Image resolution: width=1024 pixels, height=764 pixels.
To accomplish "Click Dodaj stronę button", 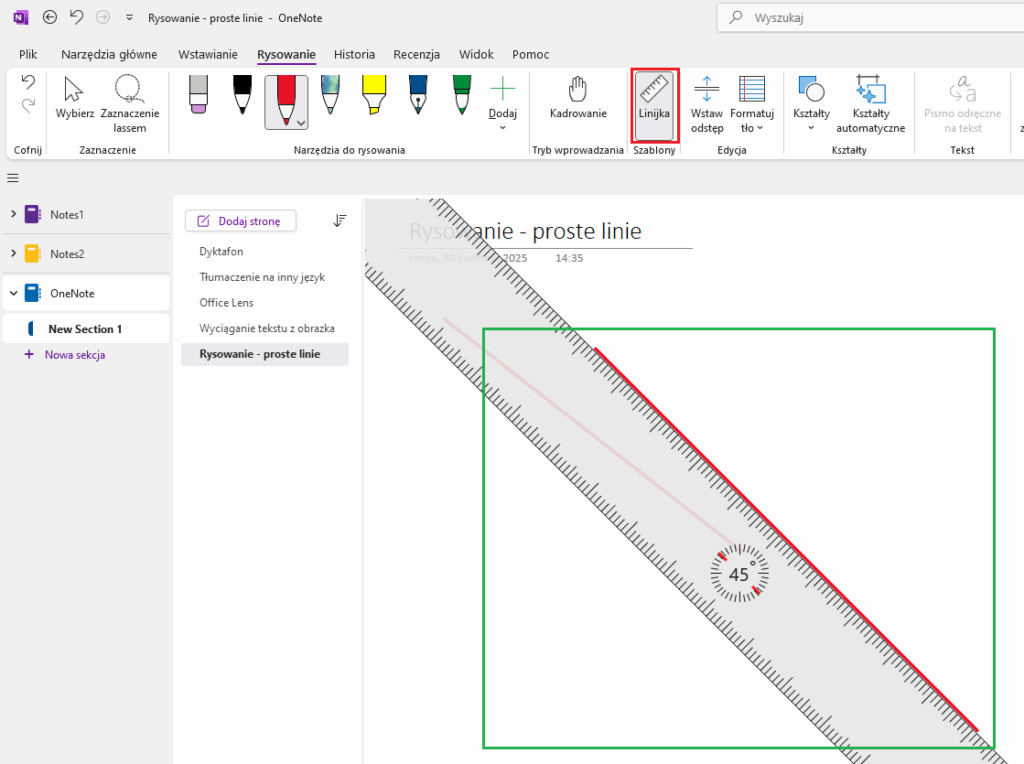I will coord(240,221).
